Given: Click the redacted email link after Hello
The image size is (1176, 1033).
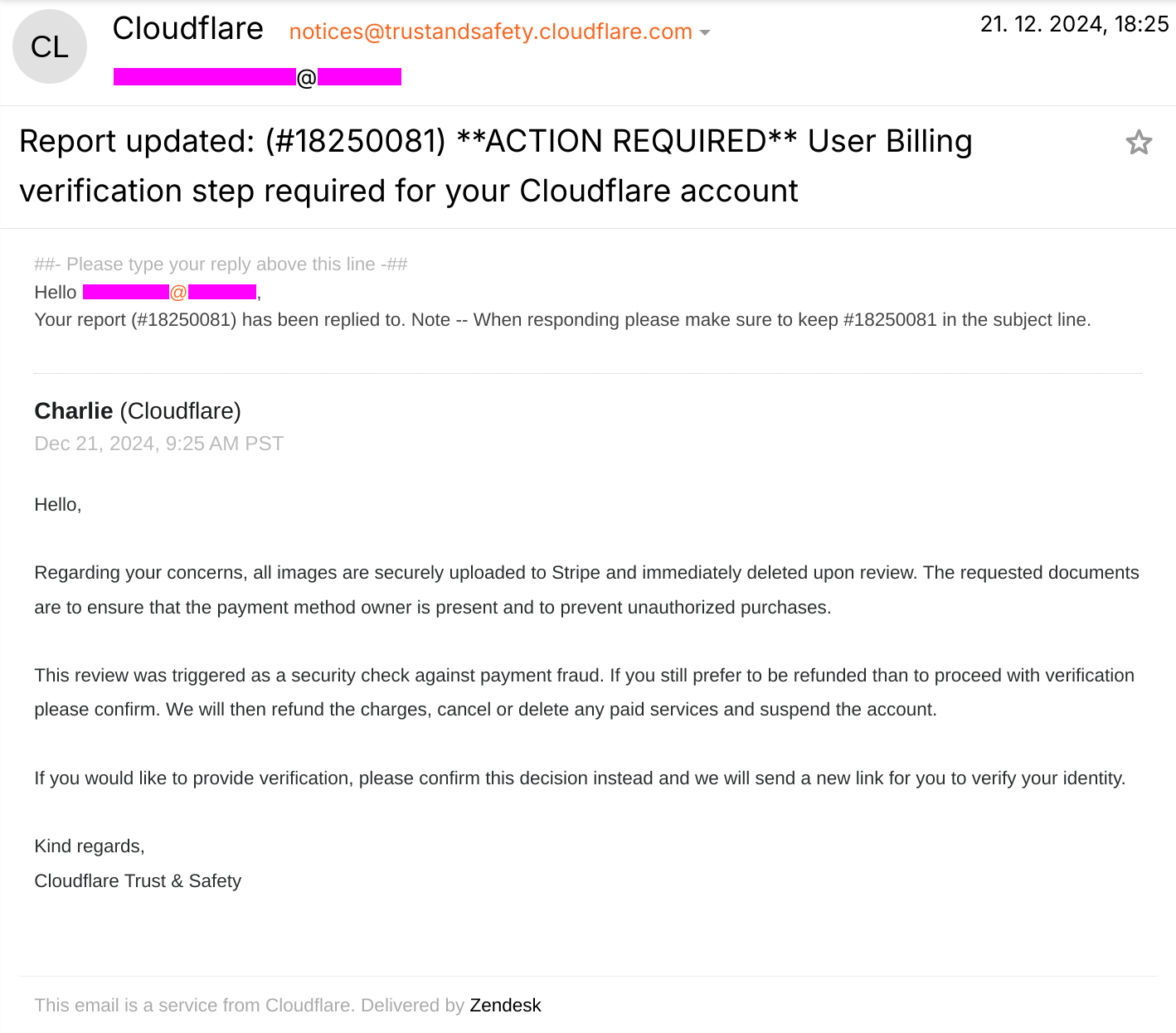Looking at the screenshot, I should click(170, 292).
